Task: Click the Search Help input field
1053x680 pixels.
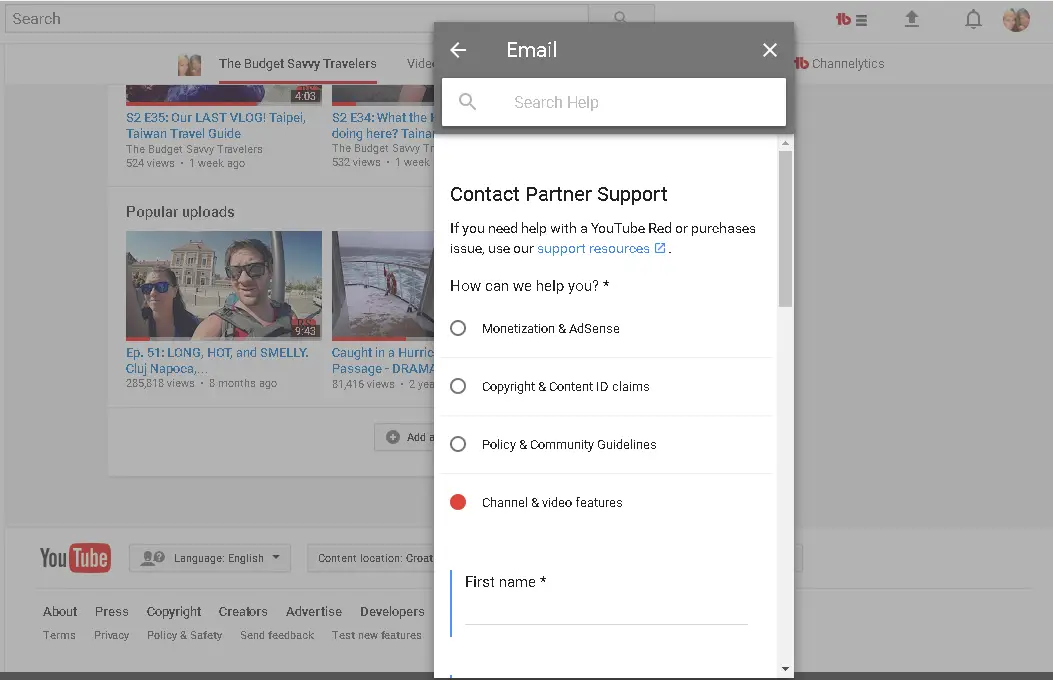Action: coord(614,102)
